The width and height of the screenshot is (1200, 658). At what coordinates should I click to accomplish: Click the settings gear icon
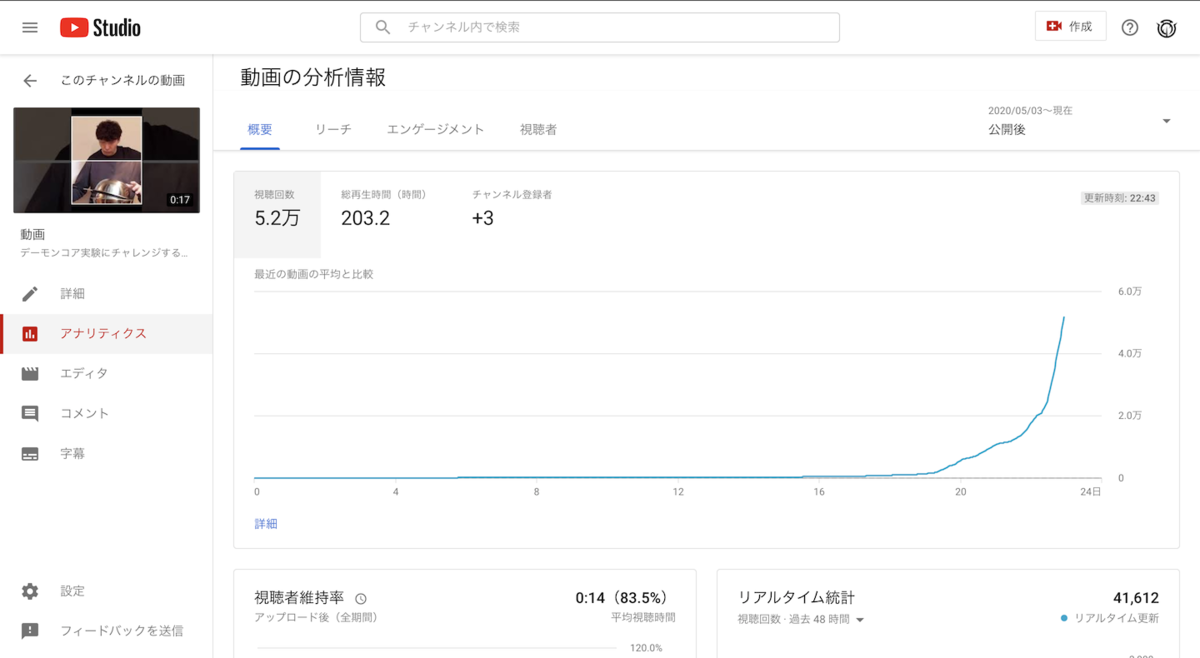tap(30, 591)
